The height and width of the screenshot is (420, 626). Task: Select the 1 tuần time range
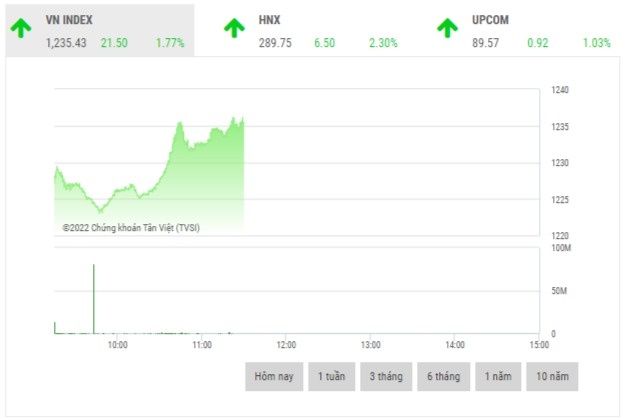tap(331, 376)
